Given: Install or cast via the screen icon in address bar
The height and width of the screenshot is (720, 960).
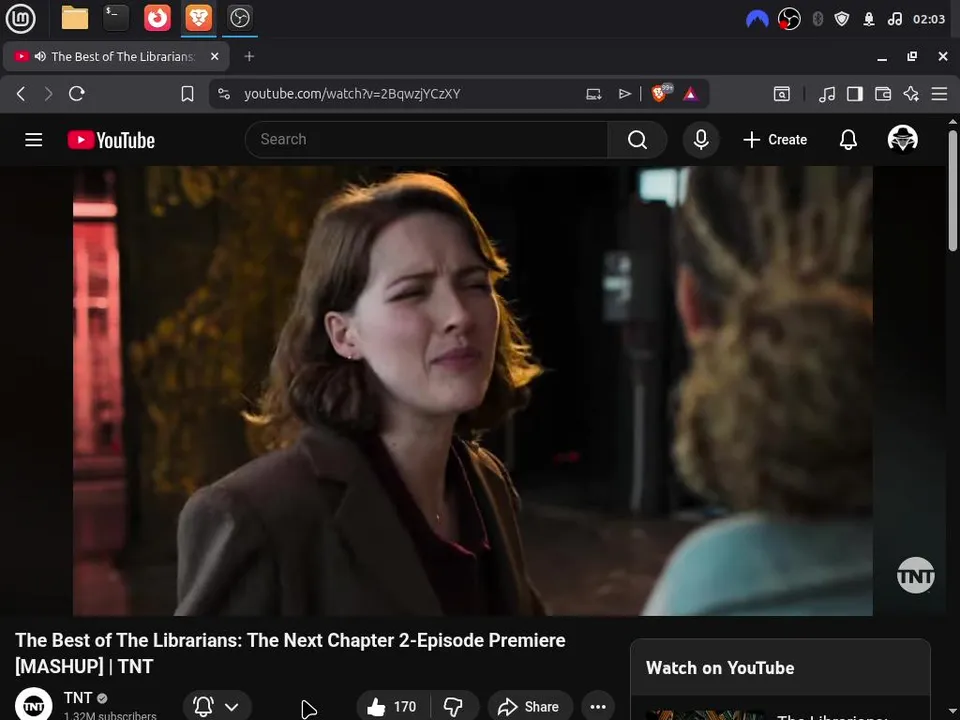Looking at the screenshot, I should click(x=593, y=94).
